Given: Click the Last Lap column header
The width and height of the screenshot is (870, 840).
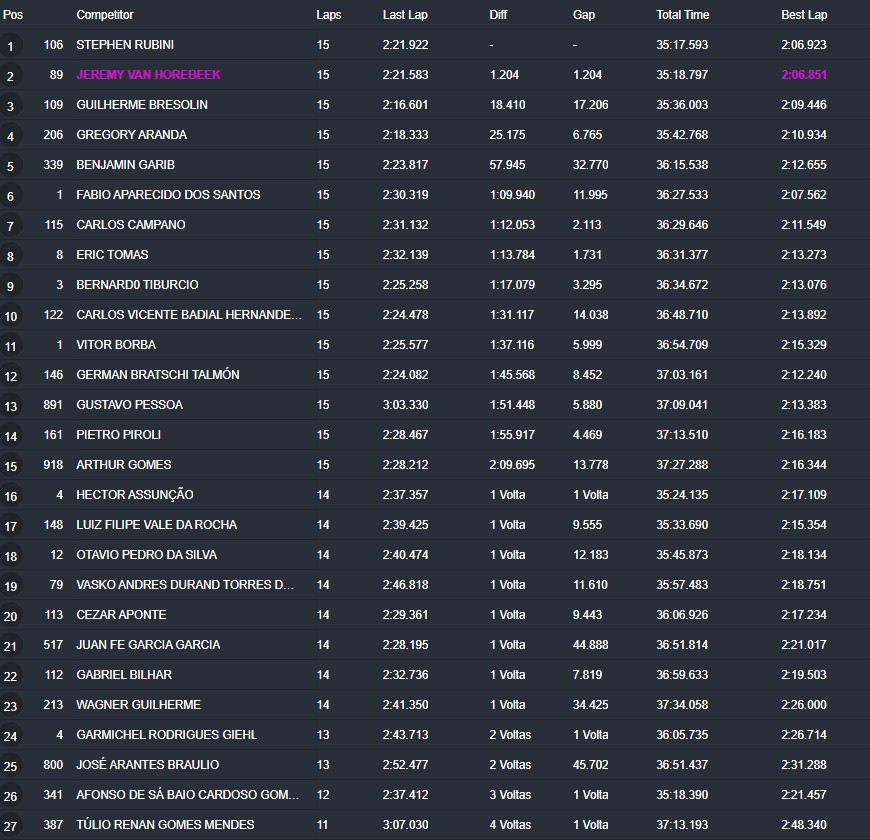Looking at the screenshot, I should (405, 15).
